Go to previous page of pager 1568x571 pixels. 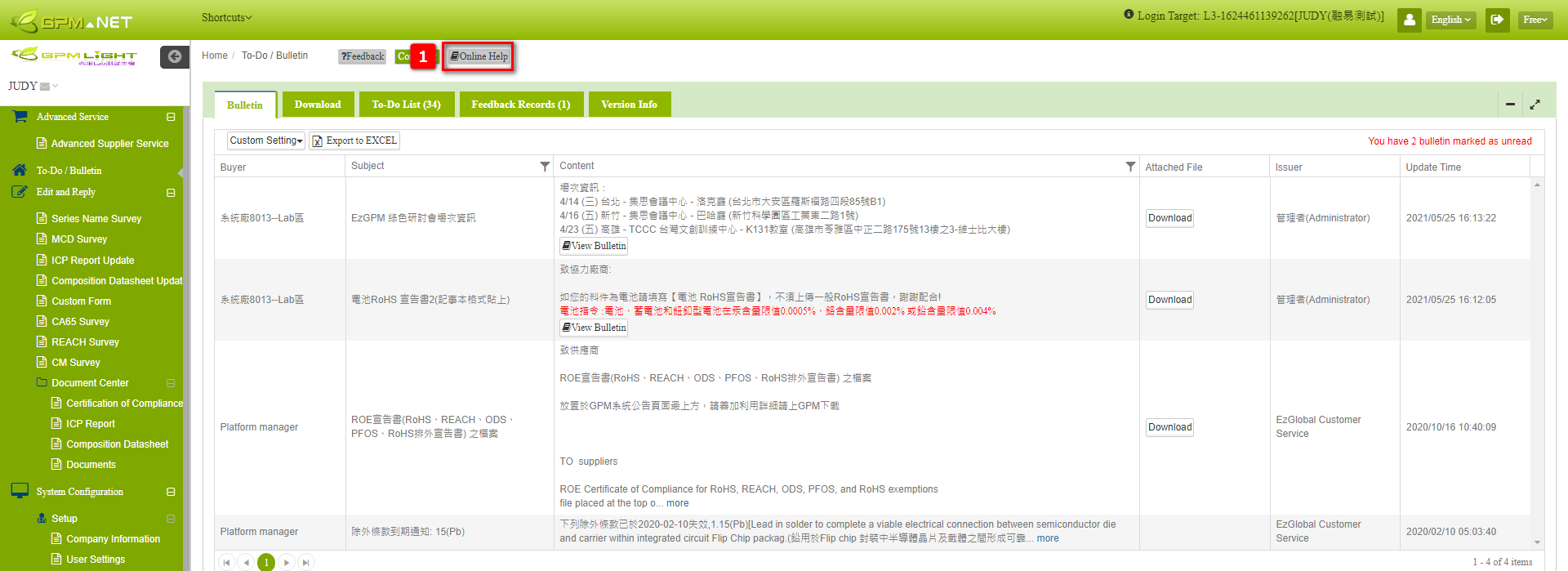(x=246, y=562)
